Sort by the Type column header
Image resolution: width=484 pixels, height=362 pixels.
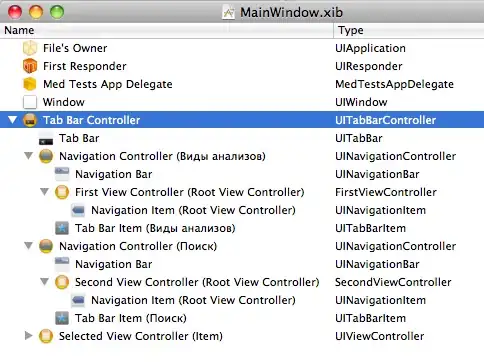(409, 30)
